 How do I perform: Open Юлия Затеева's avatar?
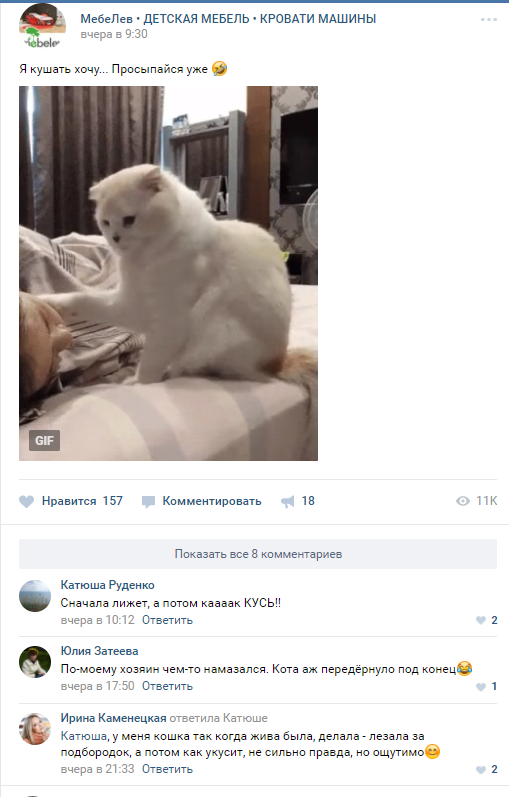click(35, 662)
